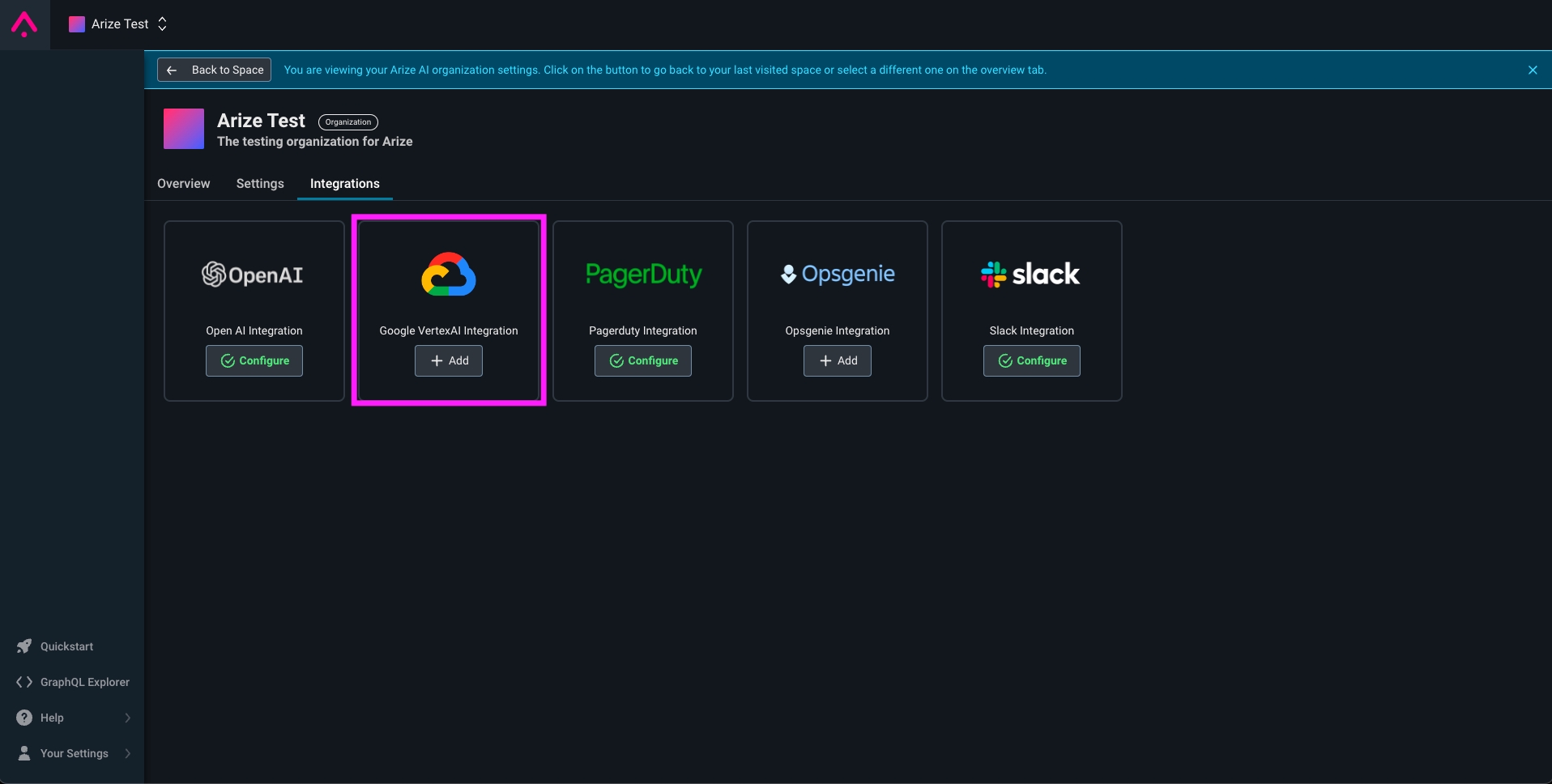Viewport: 1552px width, 784px height.
Task: Click the Arize logo in the corner
Action: (24, 24)
